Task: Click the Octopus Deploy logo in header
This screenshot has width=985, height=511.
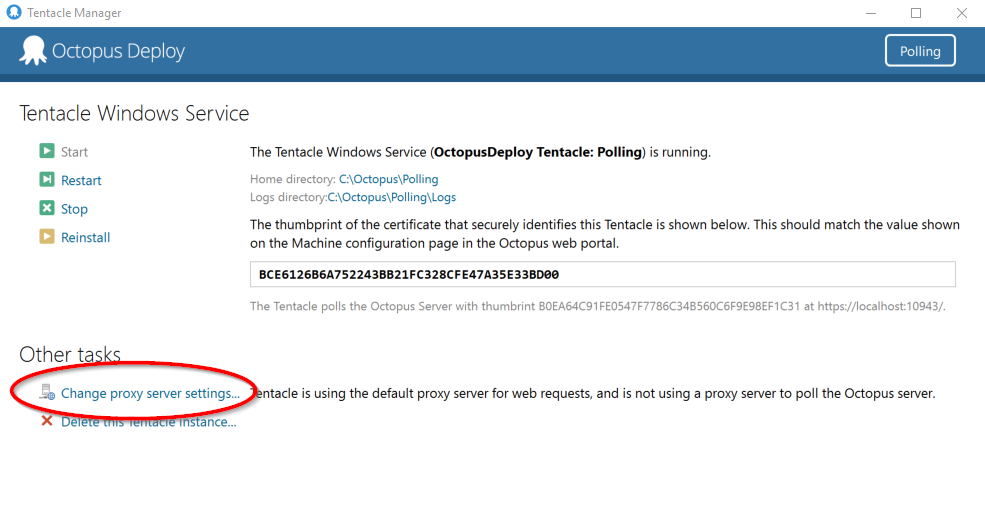Action: coord(33,50)
